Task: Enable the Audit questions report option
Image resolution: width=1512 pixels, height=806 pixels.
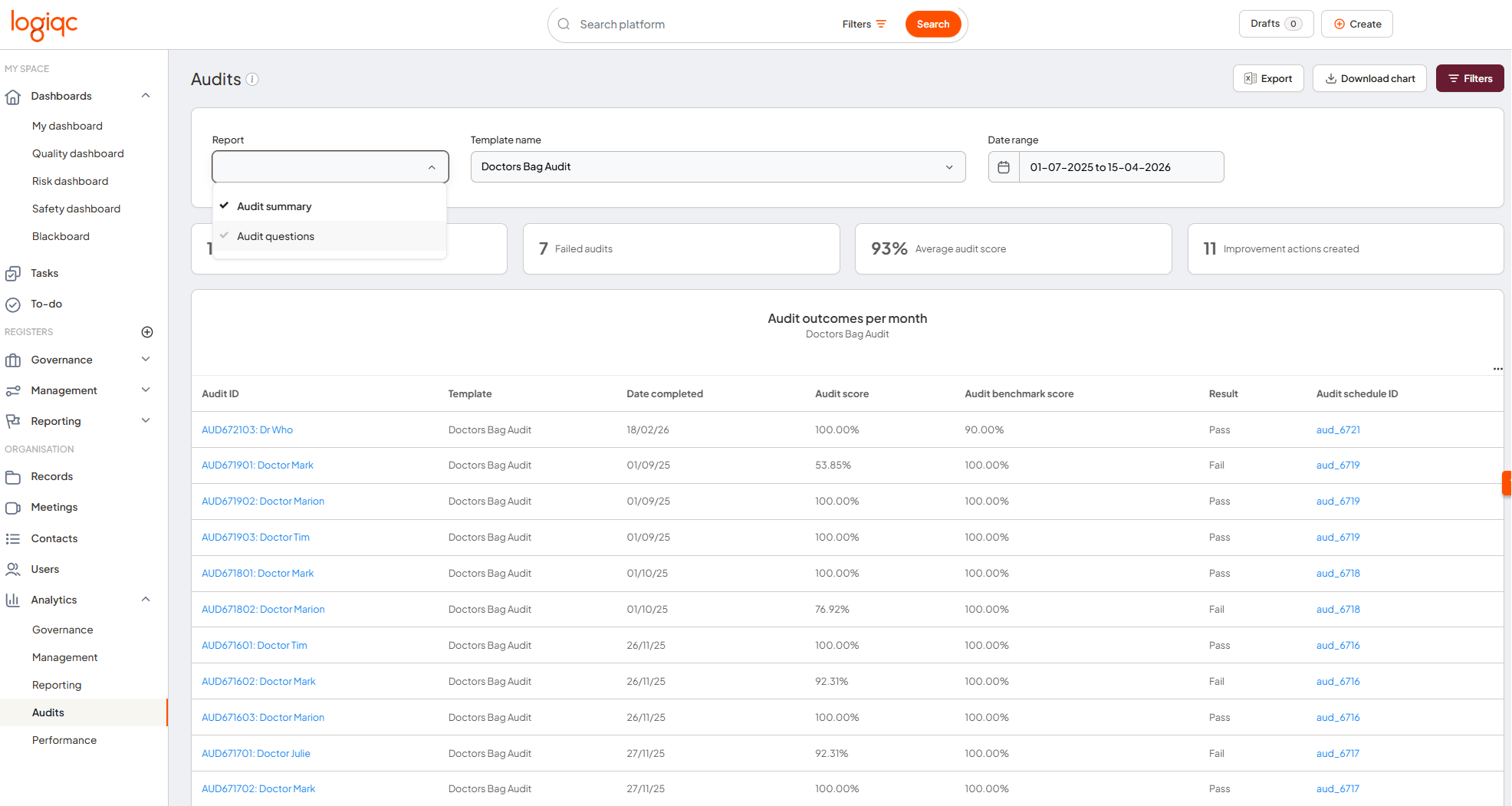Action: [276, 236]
